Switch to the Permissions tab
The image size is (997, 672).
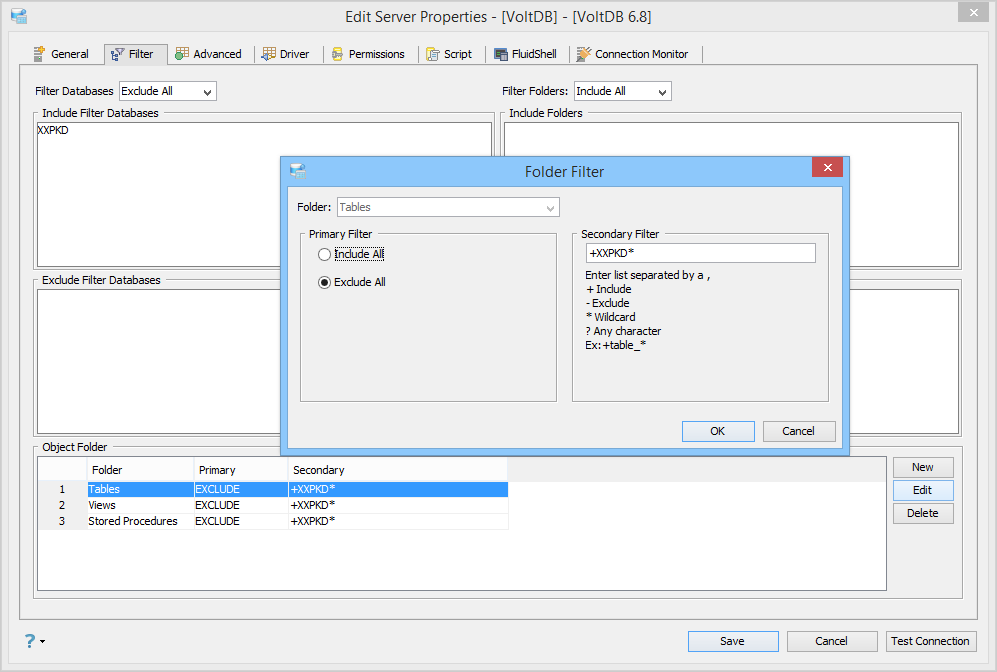[x=368, y=54]
